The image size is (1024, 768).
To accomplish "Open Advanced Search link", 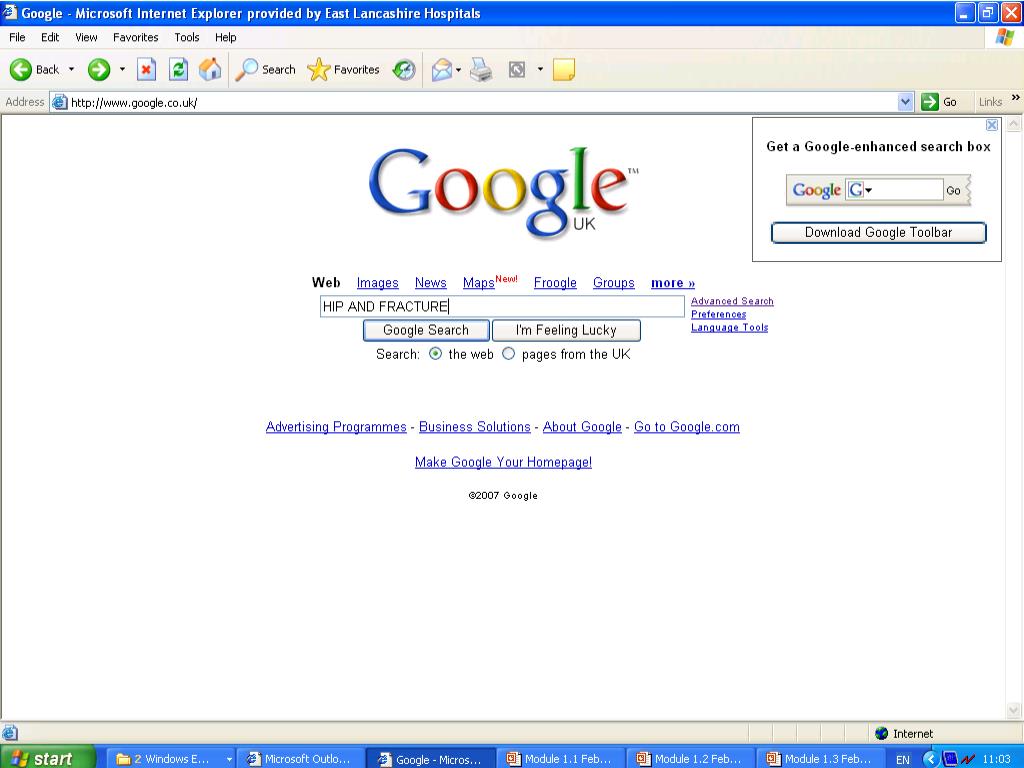I will coord(732,301).
